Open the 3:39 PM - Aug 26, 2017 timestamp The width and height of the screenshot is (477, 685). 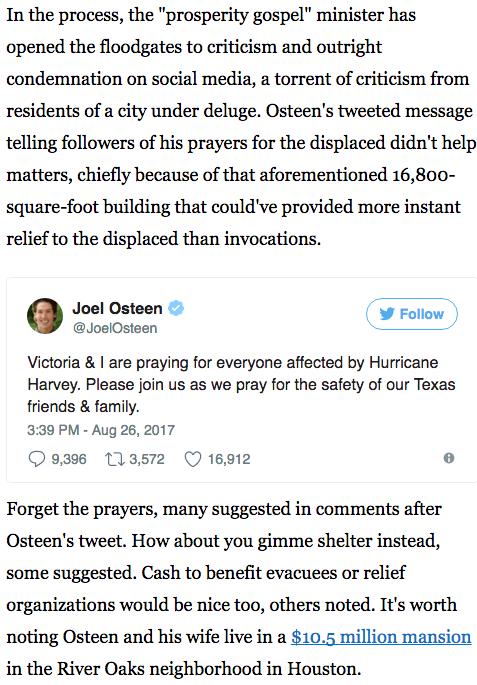click(101, 430)
